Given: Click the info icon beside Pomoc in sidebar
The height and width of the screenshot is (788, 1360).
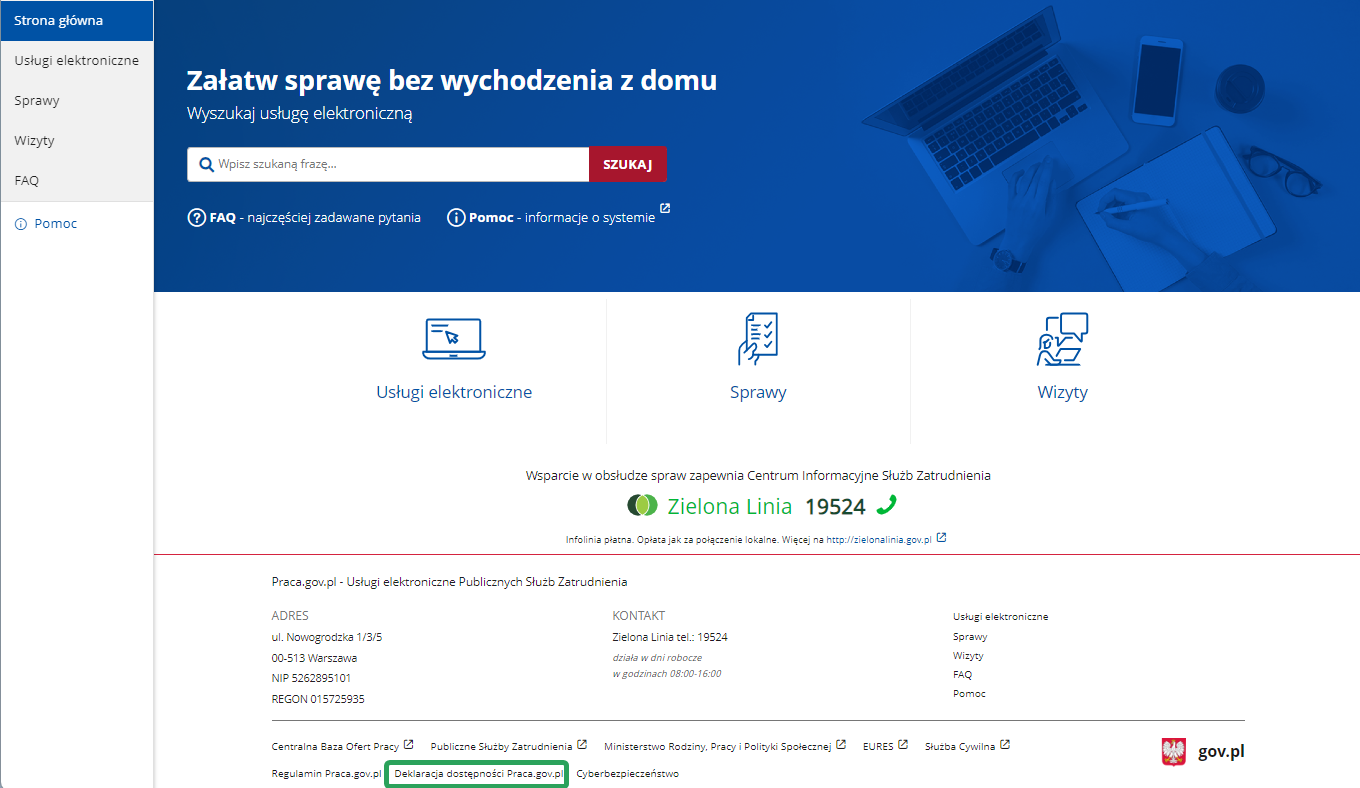Looking at the screenshot, I should (x=20, y=224).
